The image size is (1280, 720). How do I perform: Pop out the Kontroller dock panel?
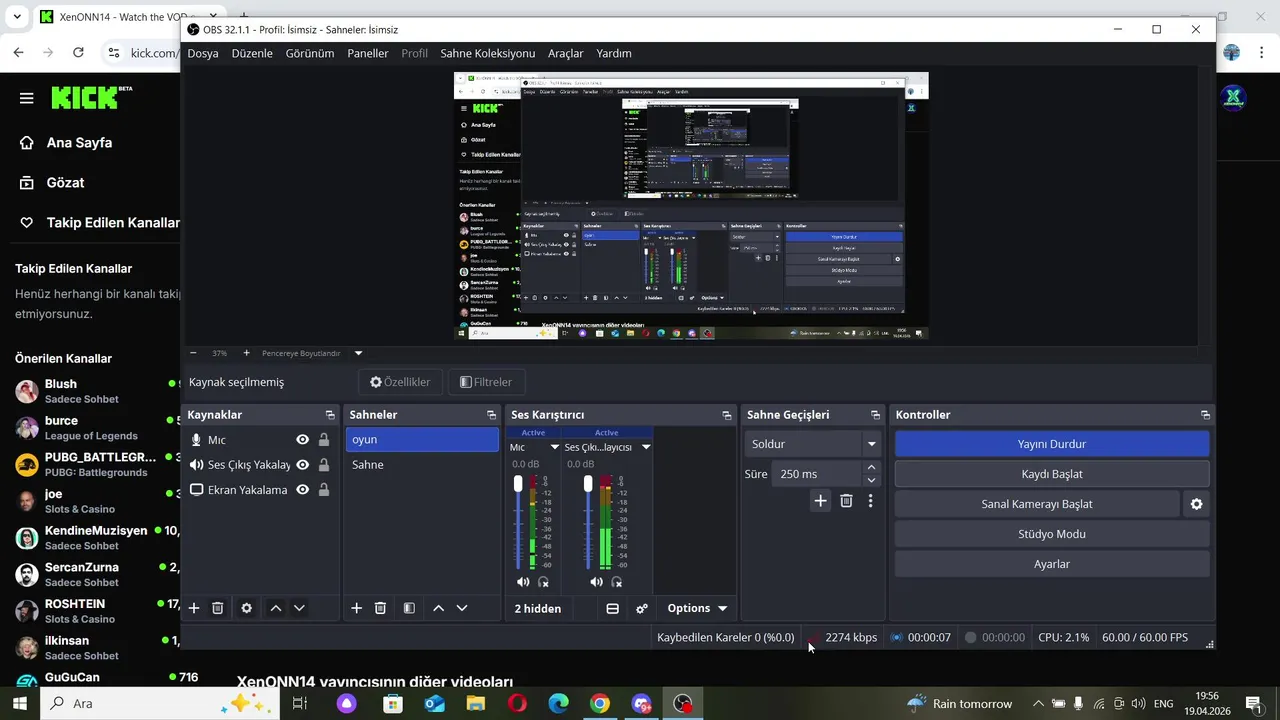coord(1205,415)
